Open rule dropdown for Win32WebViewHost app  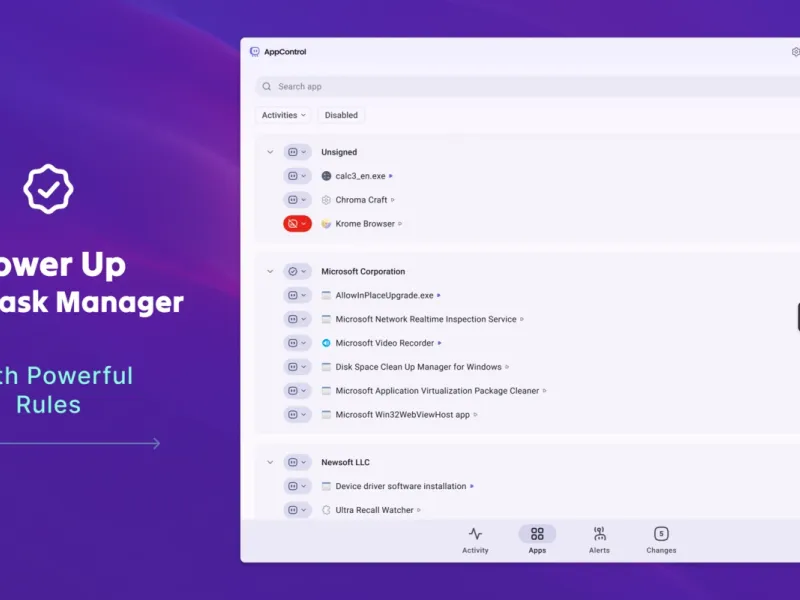[x=297, y=414]
